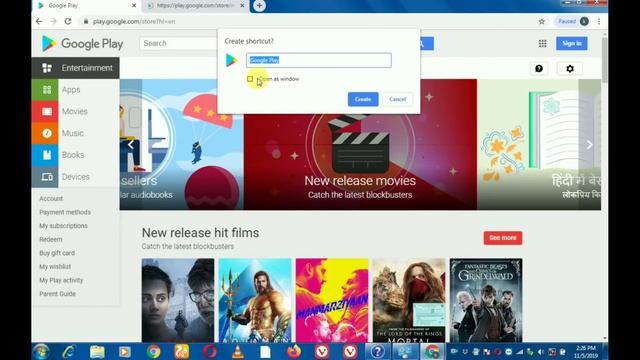The height and width of the screenshot is (360, 640).
Task: Open the settings gear icon
Action: click(570, 69)
